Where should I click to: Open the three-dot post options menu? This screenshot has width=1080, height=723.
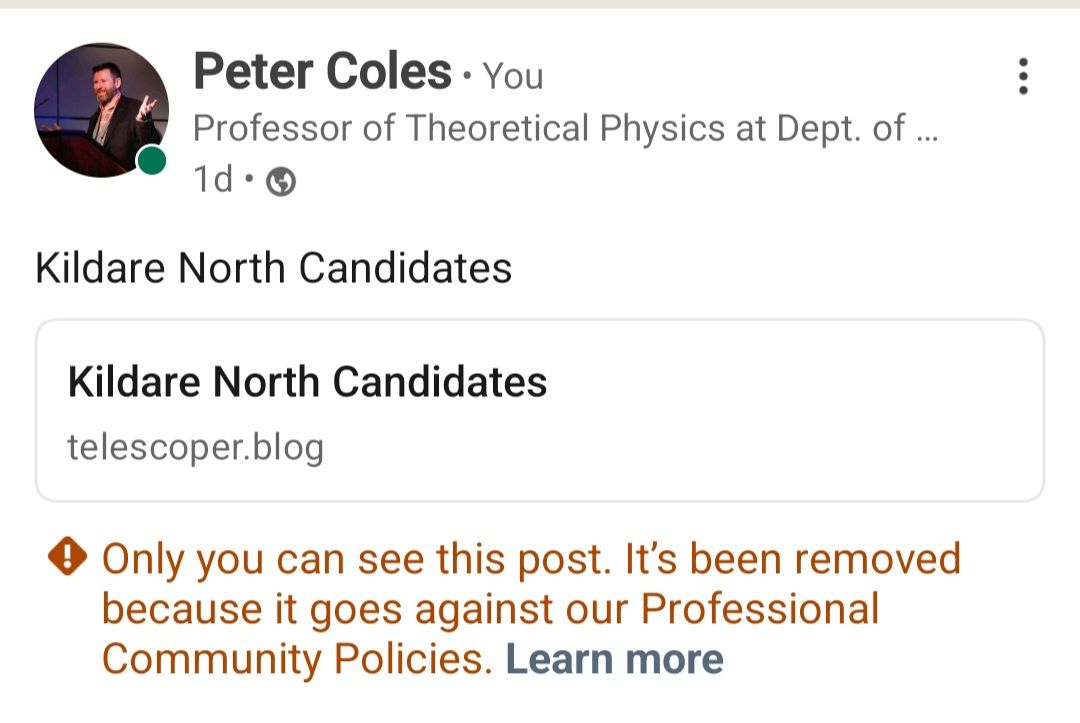[x=1022, y=76]
